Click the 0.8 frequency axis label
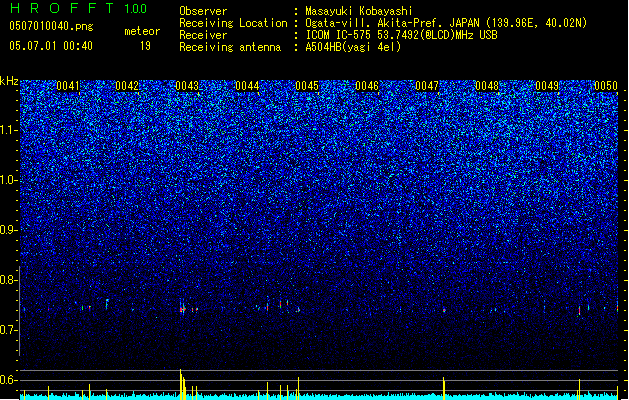Image resolution: width=629 pixels, height=400 pixels. (9, 280)
